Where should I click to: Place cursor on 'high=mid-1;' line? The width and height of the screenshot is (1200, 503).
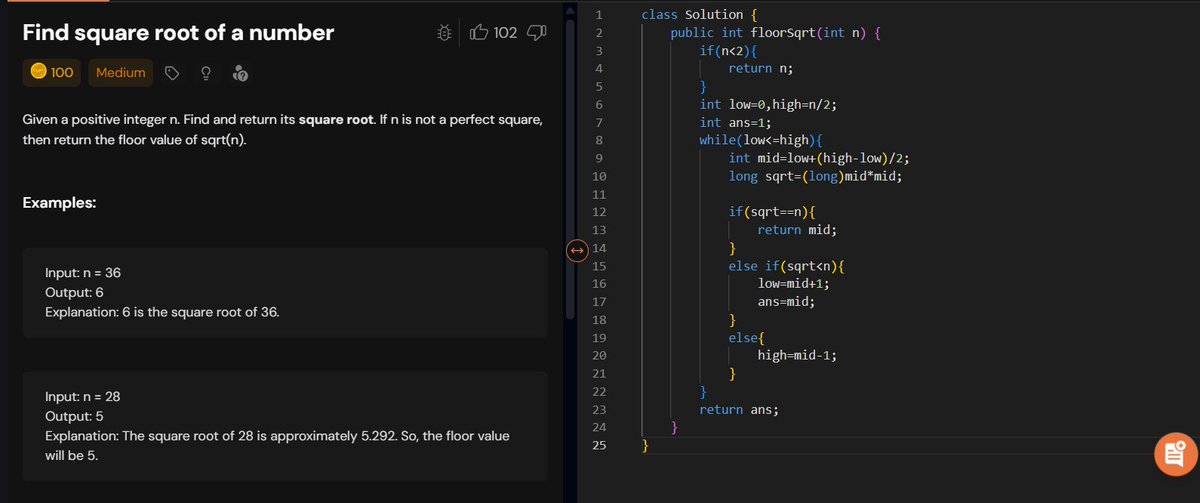(x=797, y=356)
